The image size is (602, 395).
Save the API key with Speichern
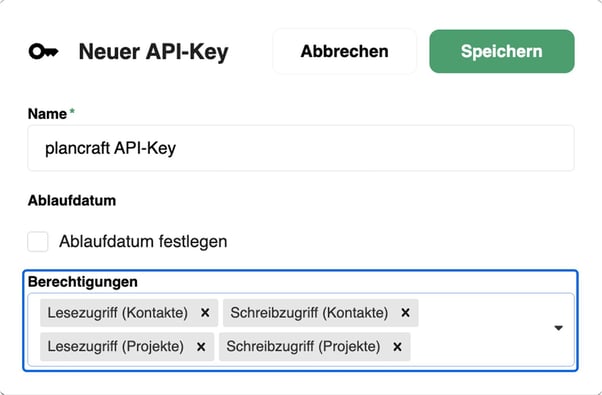coord(502,51)
